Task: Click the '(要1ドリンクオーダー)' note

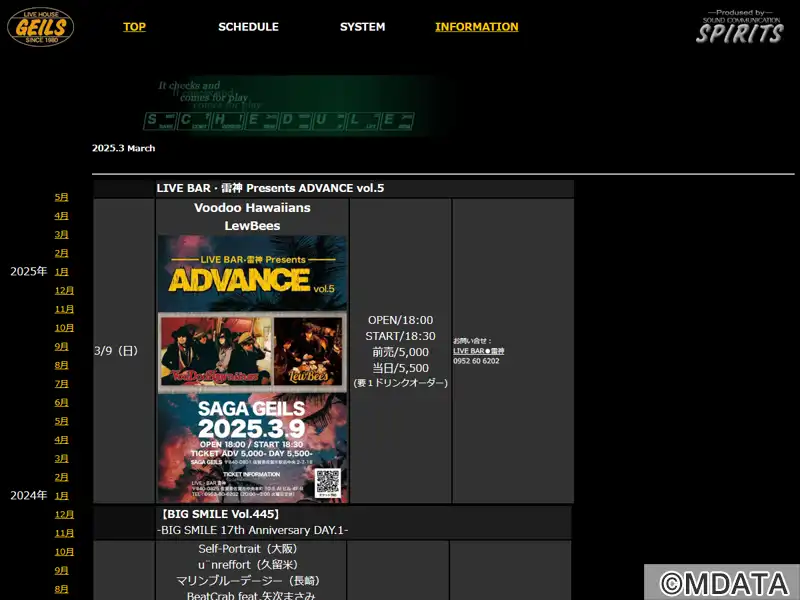Action: (x=401, y=383)
